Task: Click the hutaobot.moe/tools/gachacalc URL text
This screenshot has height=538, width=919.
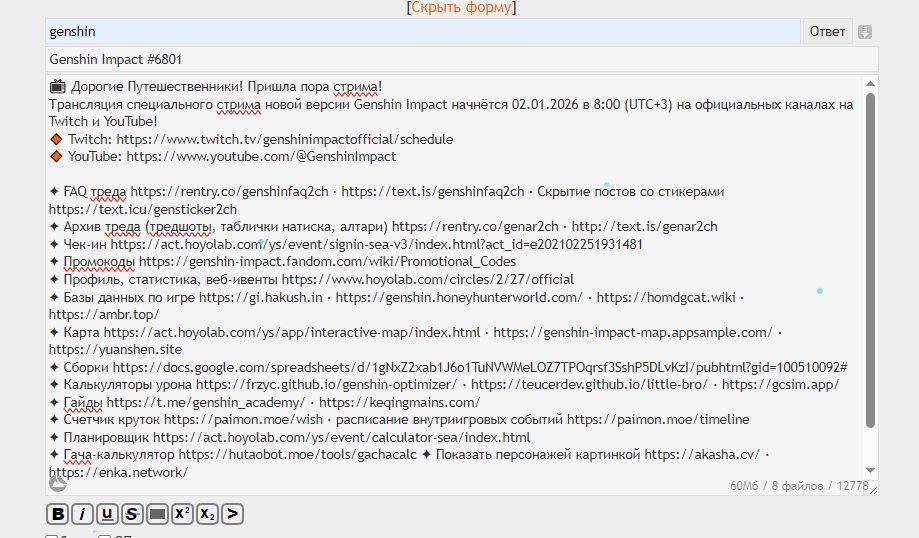Action: (x=298, y=455)
